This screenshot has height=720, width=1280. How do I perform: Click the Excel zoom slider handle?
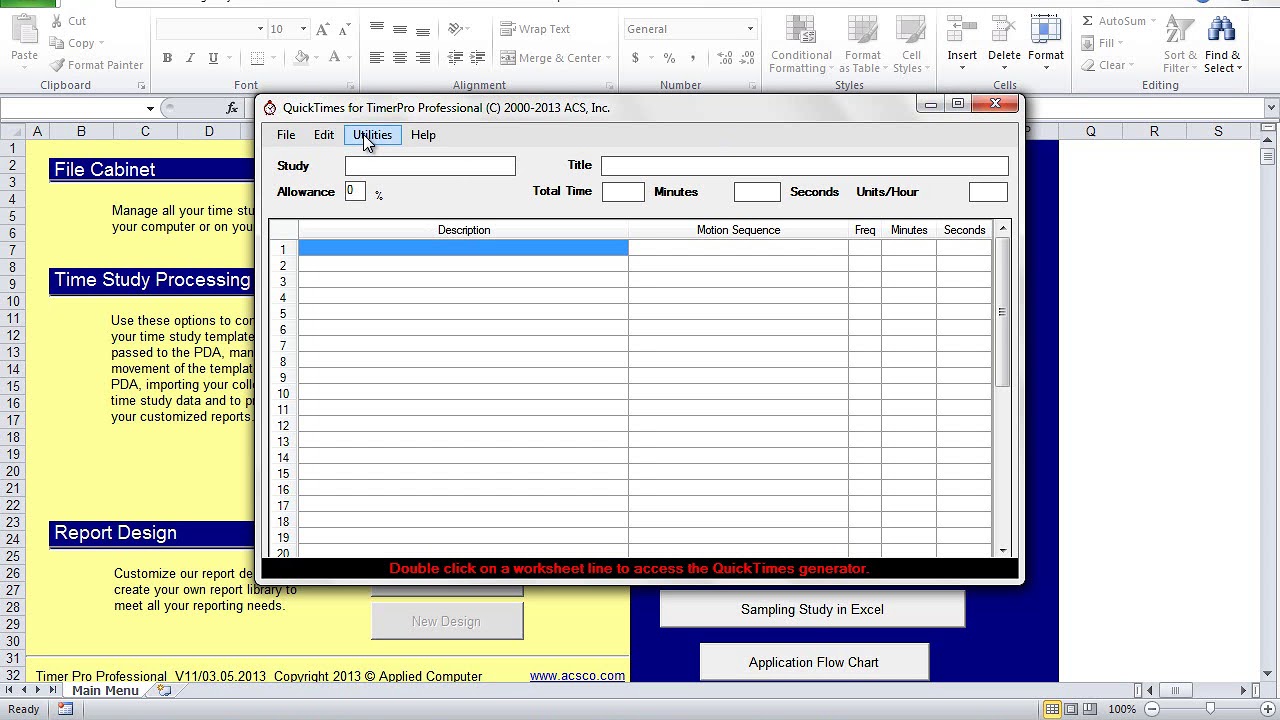1210,709
